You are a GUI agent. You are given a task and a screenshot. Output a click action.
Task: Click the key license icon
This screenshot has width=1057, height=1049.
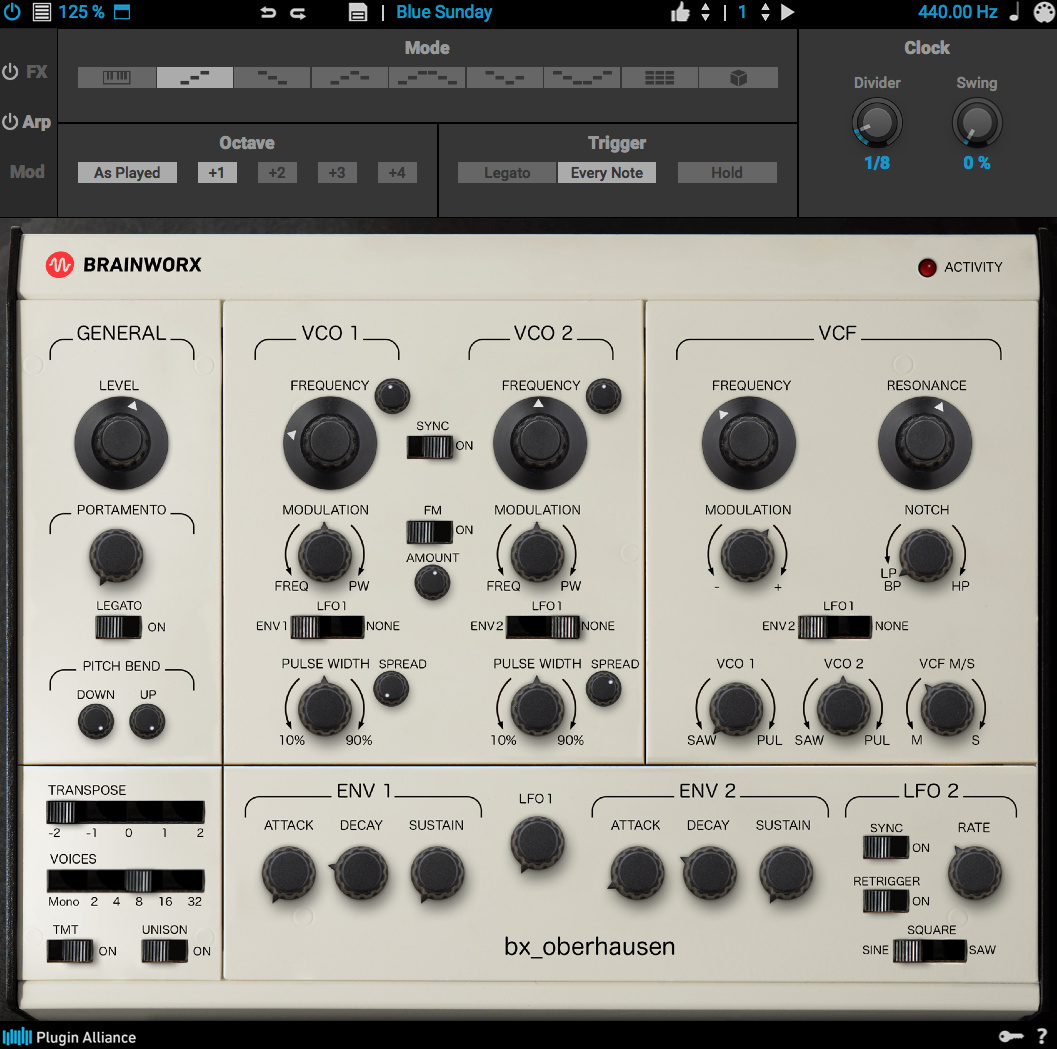(x=1010, y=1036)
